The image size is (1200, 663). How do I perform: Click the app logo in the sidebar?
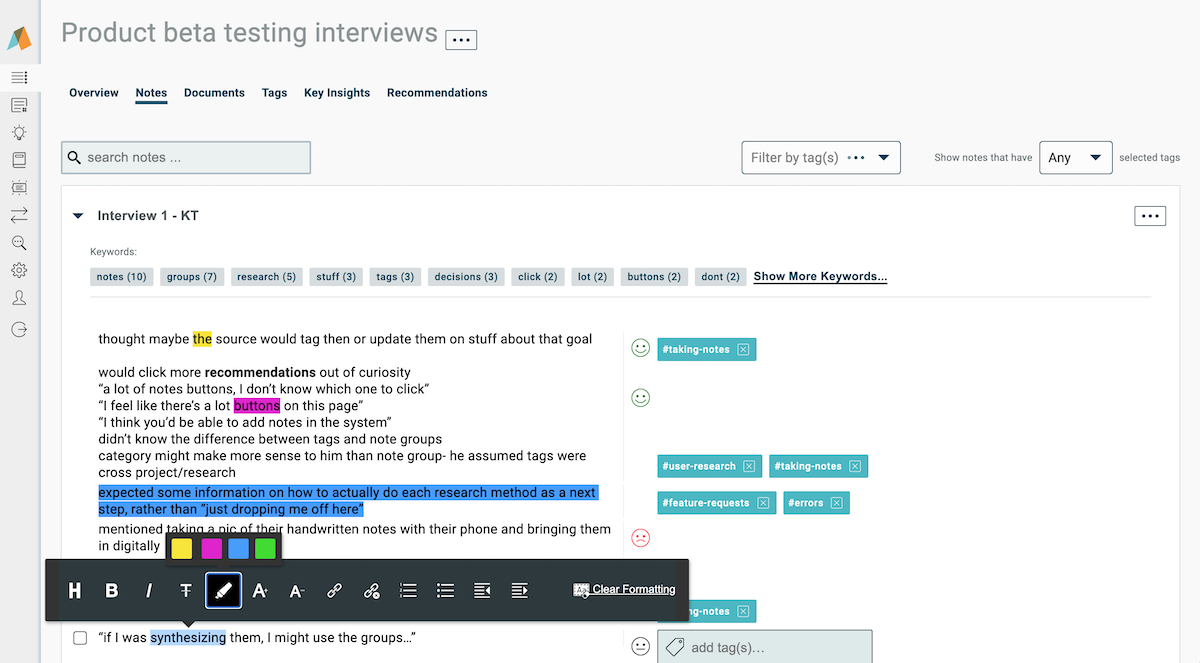point(19,38)
